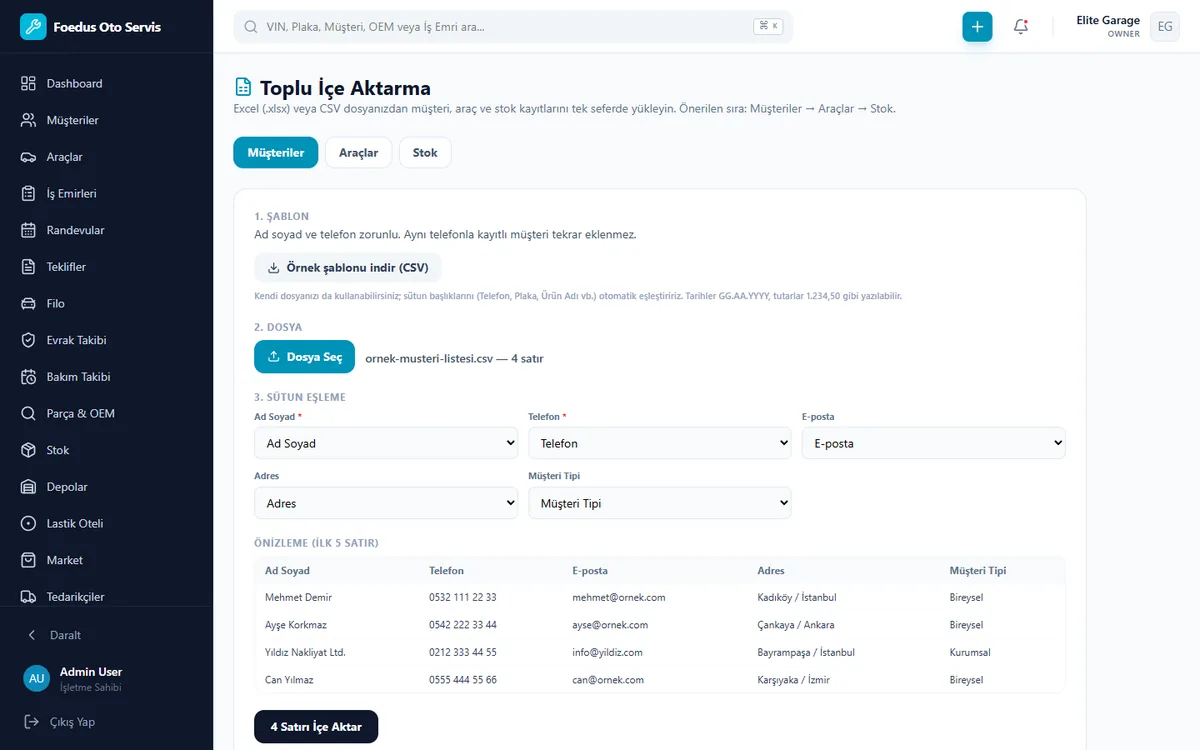Click the Teklifler document icon
The width and height of the screenshot is (1200, 750).
[28, 267]
